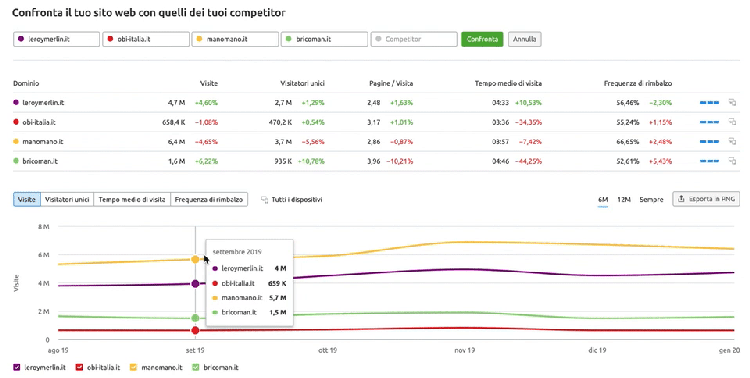Click the green bricoman.it data point on chart

pyautogui.click(x=195, y=318)
